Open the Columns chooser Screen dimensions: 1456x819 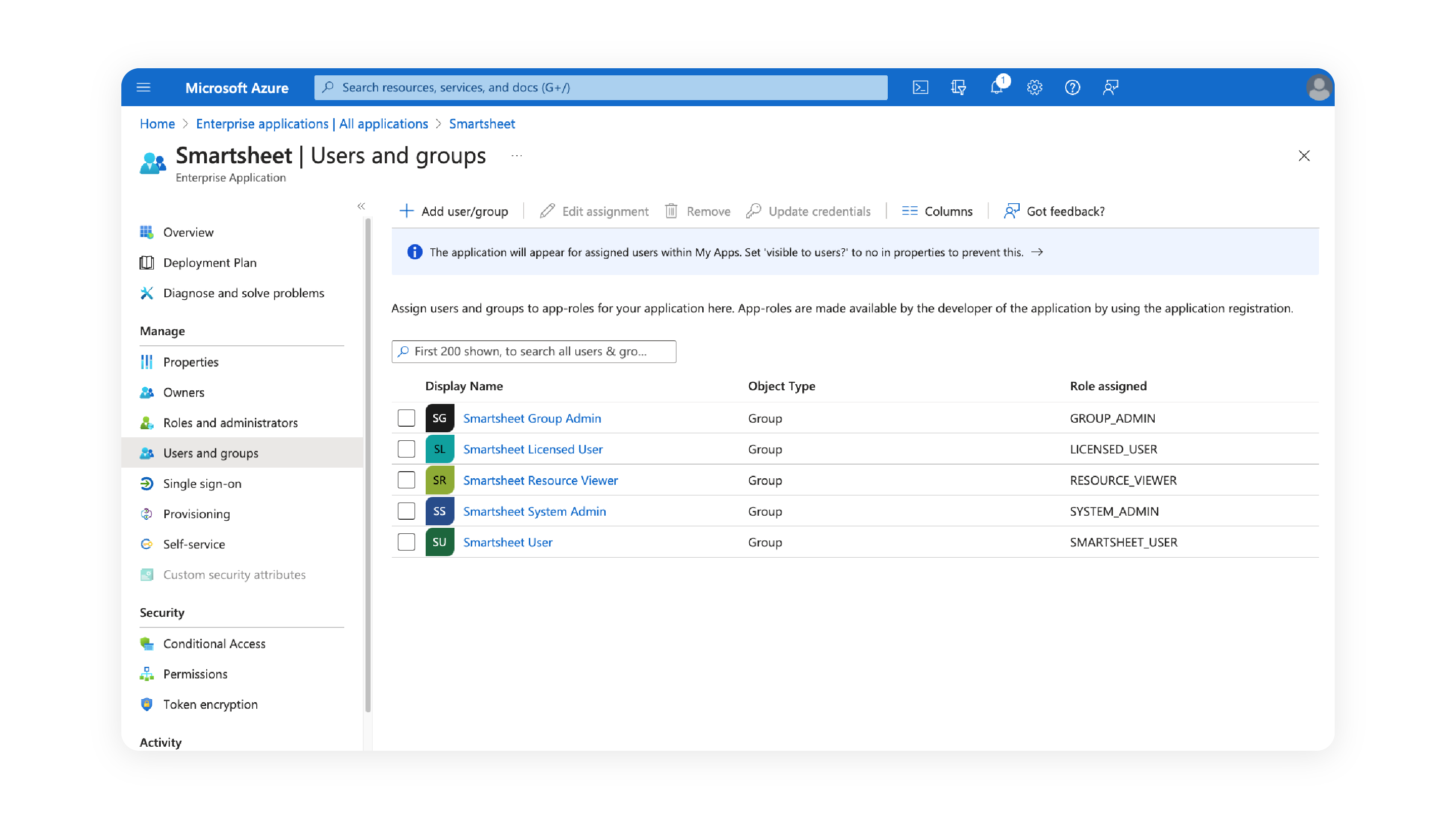[937, 211]
